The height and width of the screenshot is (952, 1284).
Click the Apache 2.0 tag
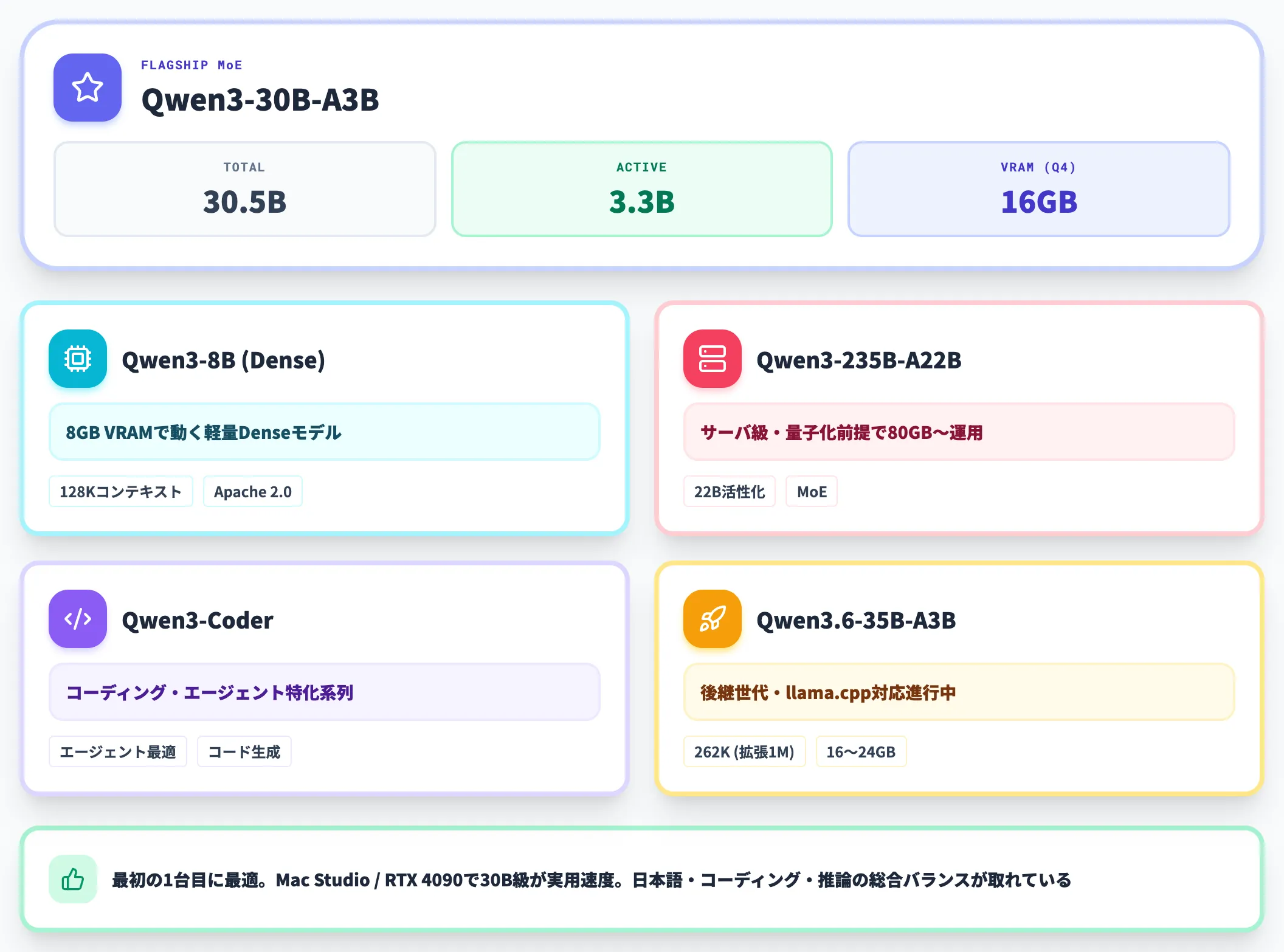253,491
